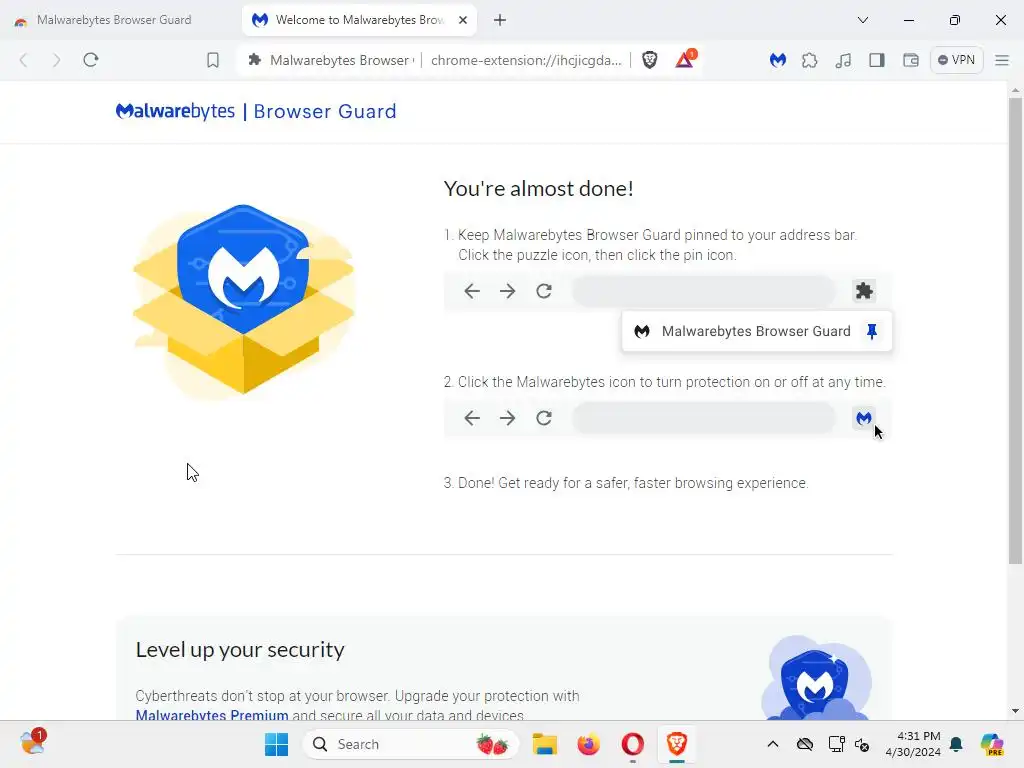1024x768 pixels.
Task: Close the Welcome to Malwarebytes tab
Action: point(462,20)
